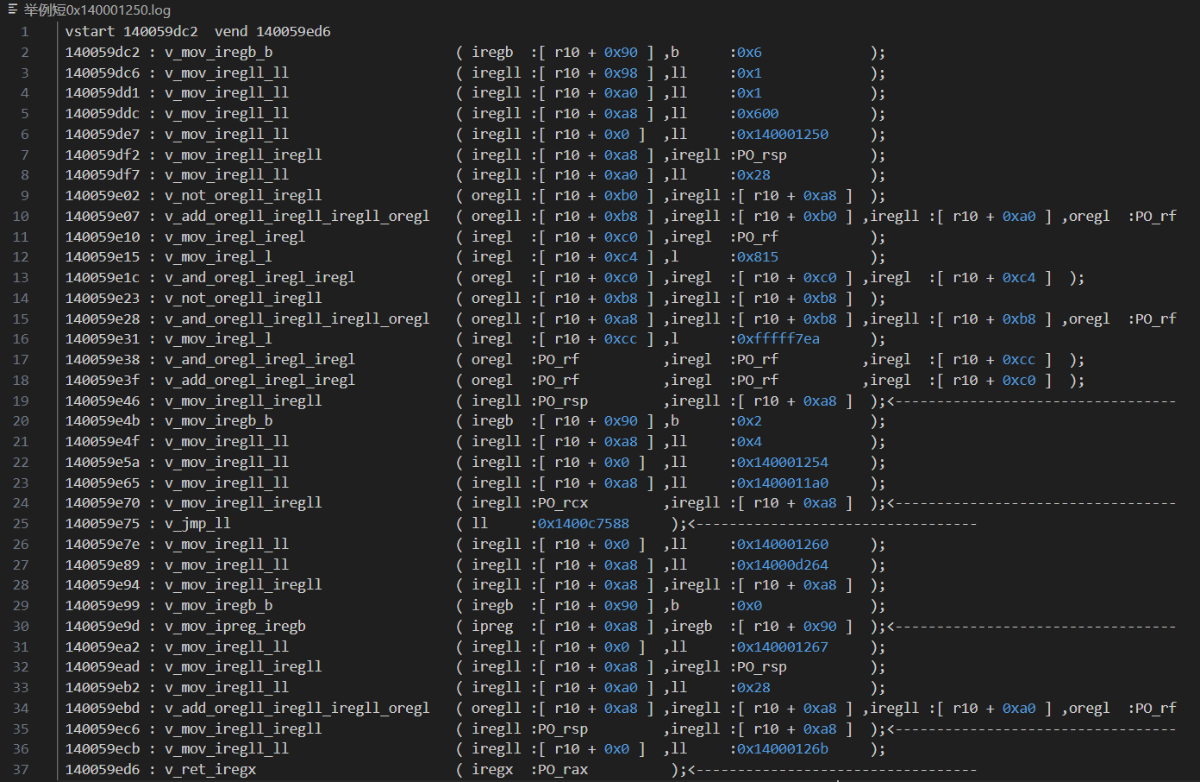Click the address 140059e75 on line 25

[102, 523]
